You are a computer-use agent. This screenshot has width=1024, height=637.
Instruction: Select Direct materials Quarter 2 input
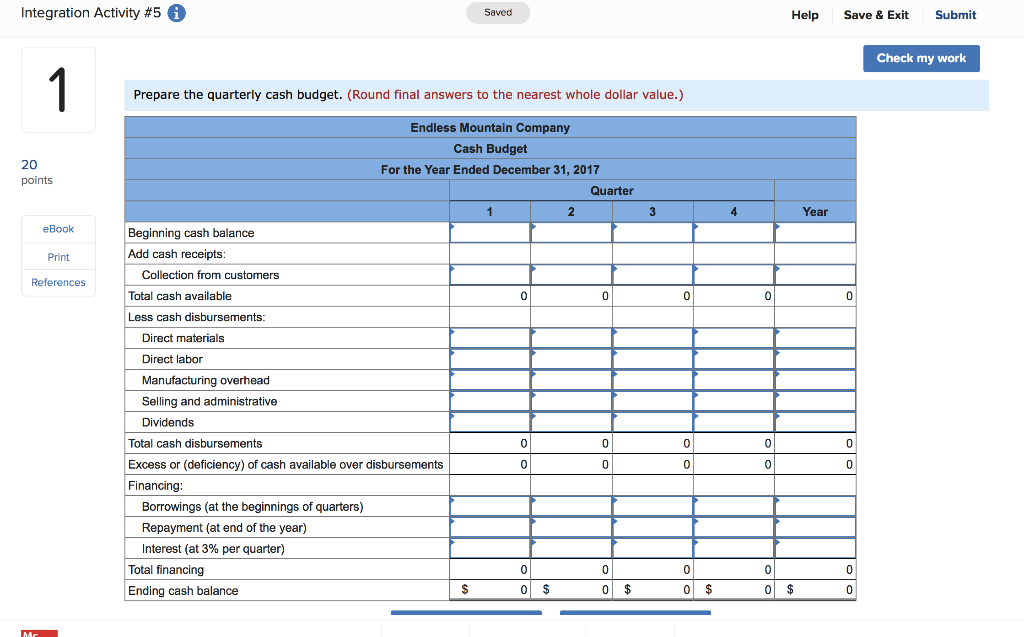point(571,338)
